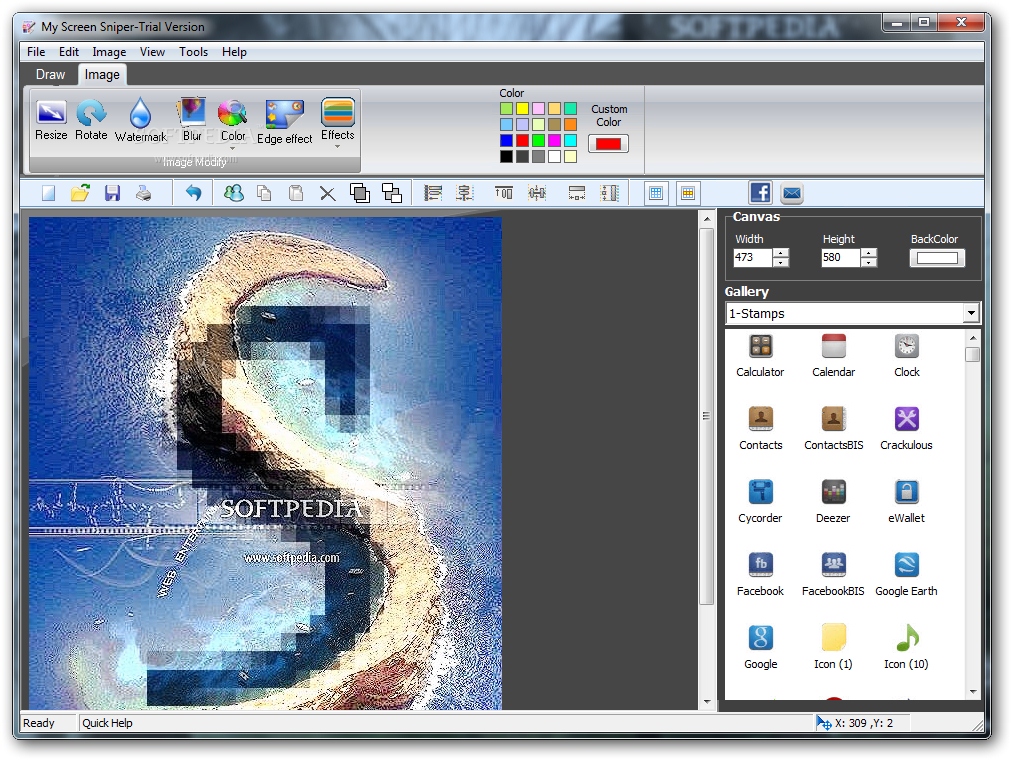Share the image to Facebook
The image size is (1012, 760).
coord(760,192)
